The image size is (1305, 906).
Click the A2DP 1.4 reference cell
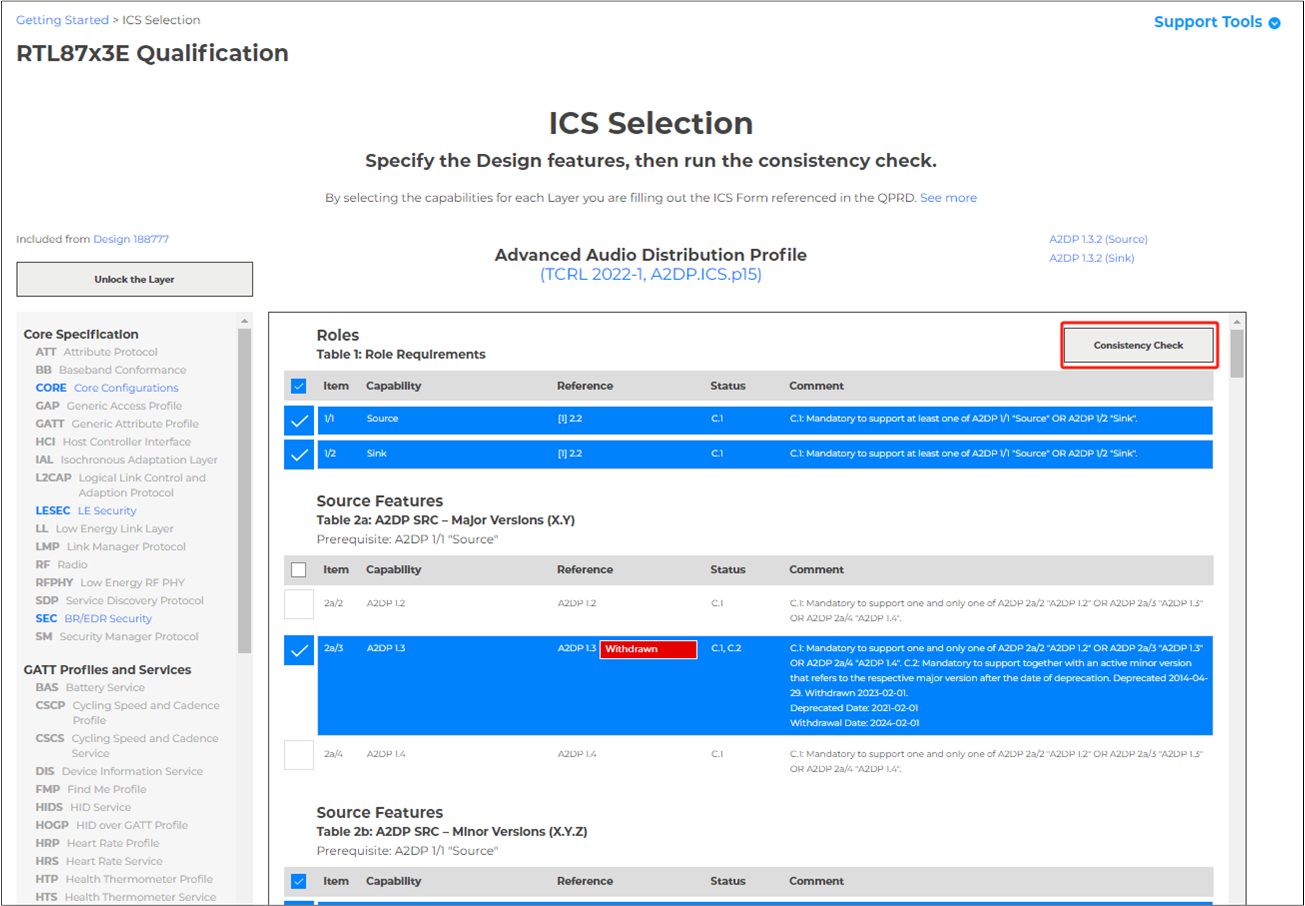577,754
